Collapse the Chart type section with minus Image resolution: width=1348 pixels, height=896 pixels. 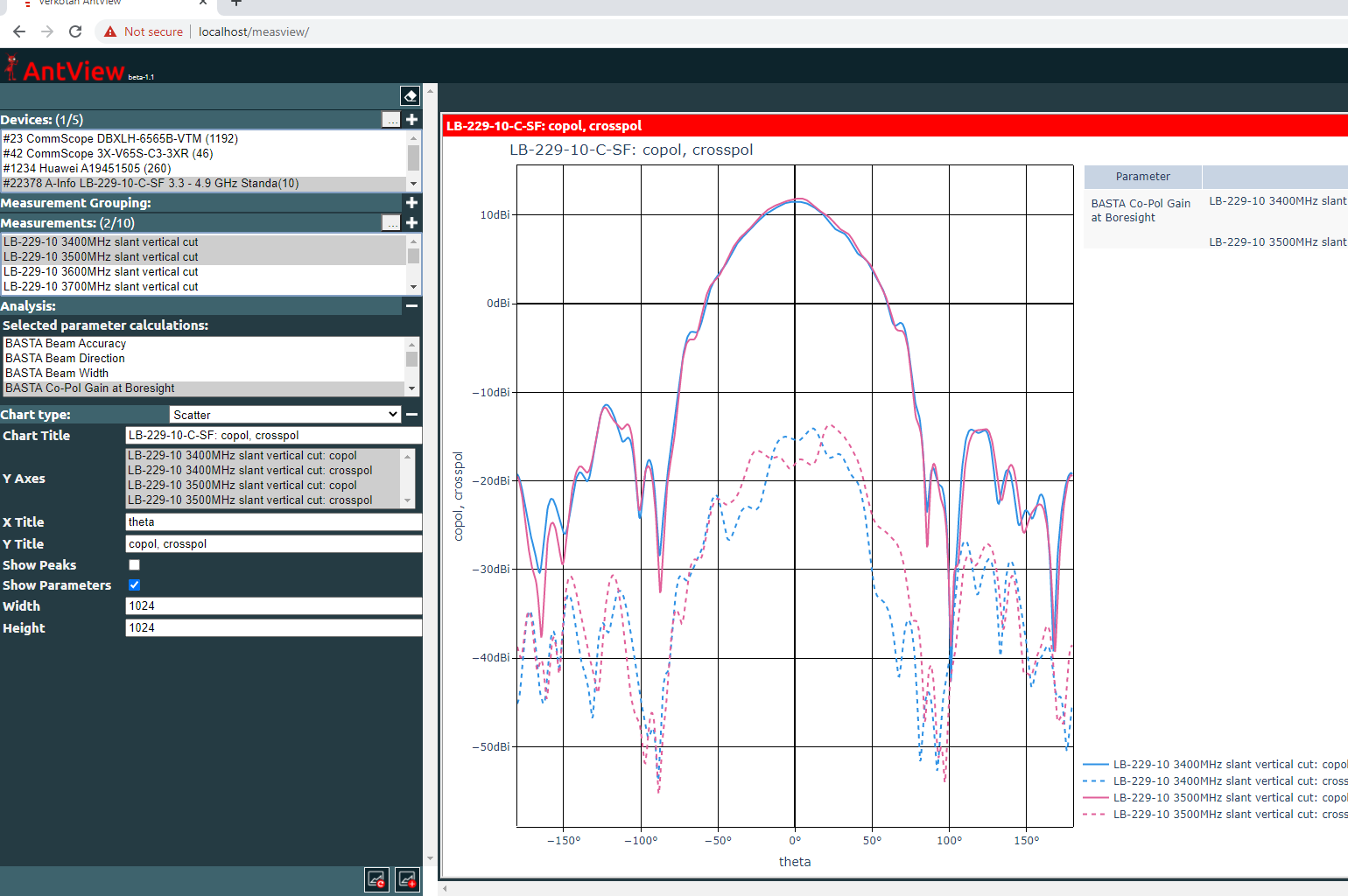point(411,415)
